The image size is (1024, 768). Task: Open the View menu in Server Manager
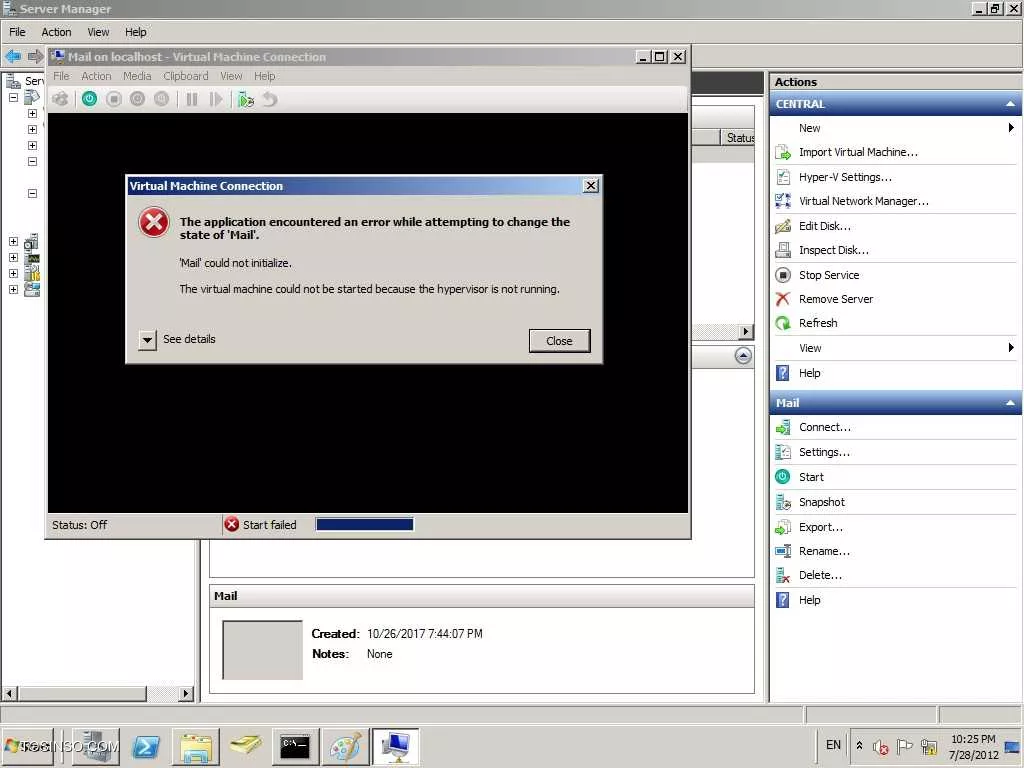click(98, 32)
